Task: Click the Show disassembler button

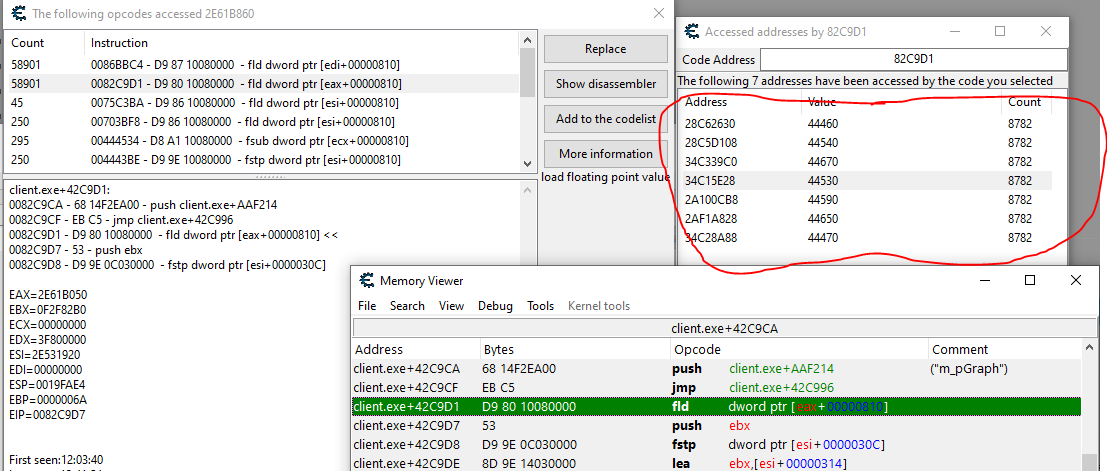Action: pos(605,84)
